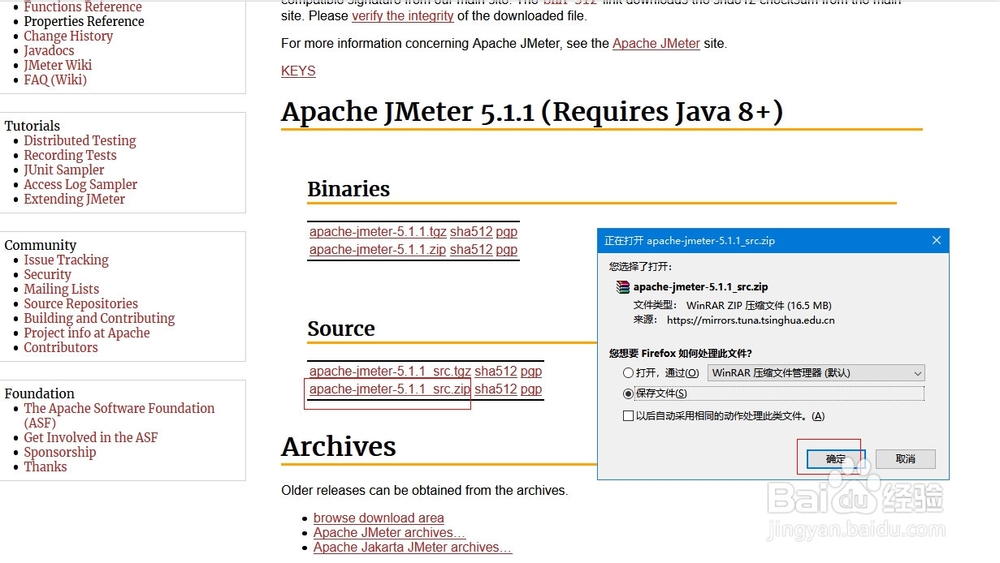The image size is (1000, 563).
Task: Open JMeter Wiki in sidebar
Action: [x=58, y=65]
